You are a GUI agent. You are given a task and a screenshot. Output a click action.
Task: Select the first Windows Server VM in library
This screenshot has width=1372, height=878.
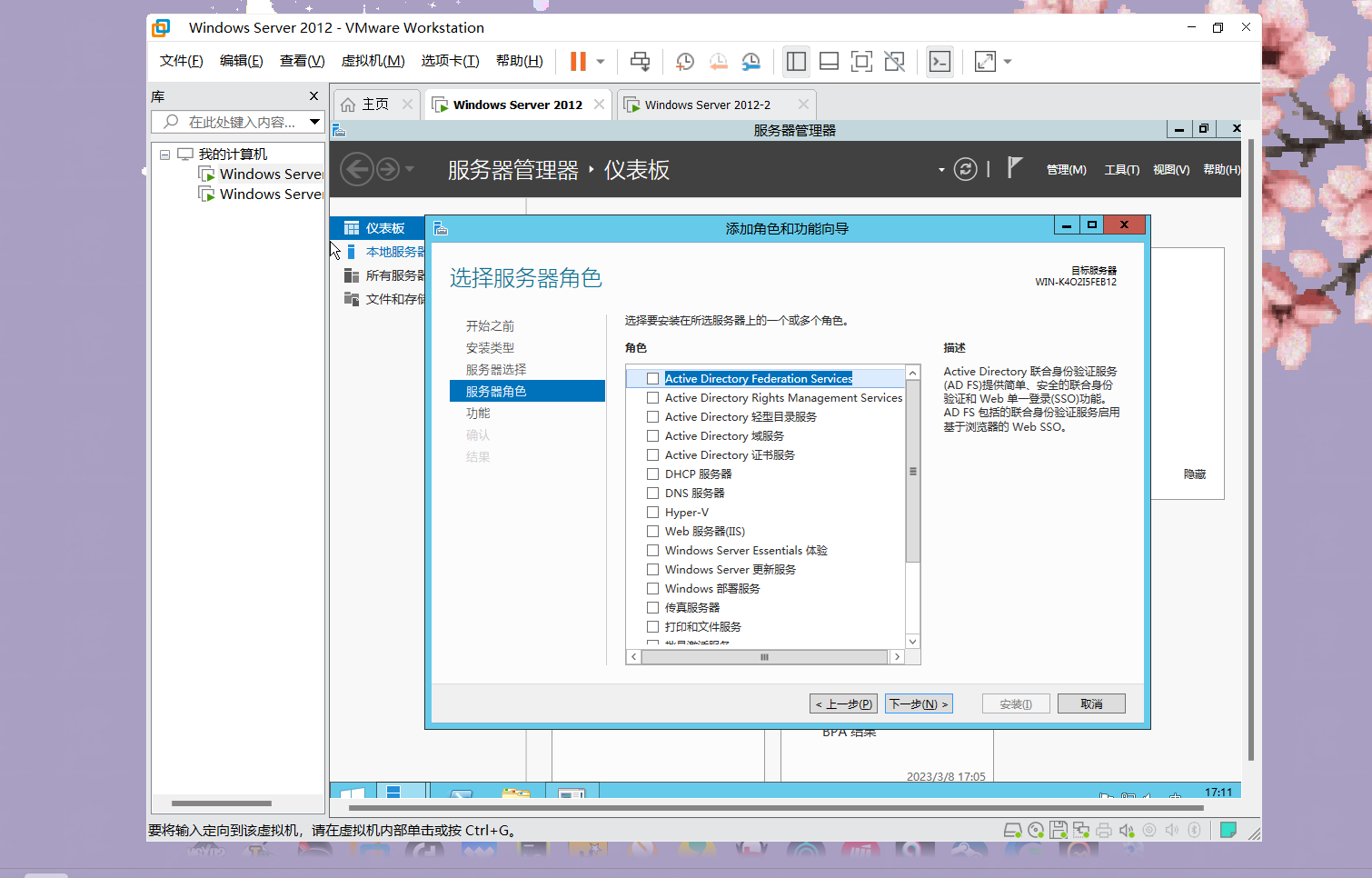[262, 174]
